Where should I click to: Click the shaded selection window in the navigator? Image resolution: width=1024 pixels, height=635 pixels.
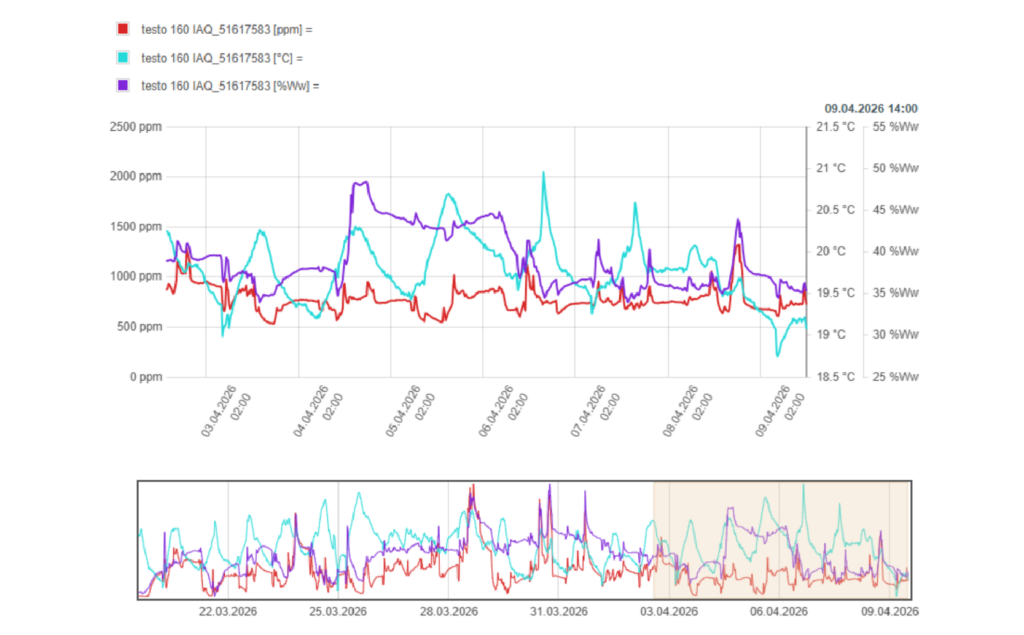pyautogui.click(x=781, y=540)
